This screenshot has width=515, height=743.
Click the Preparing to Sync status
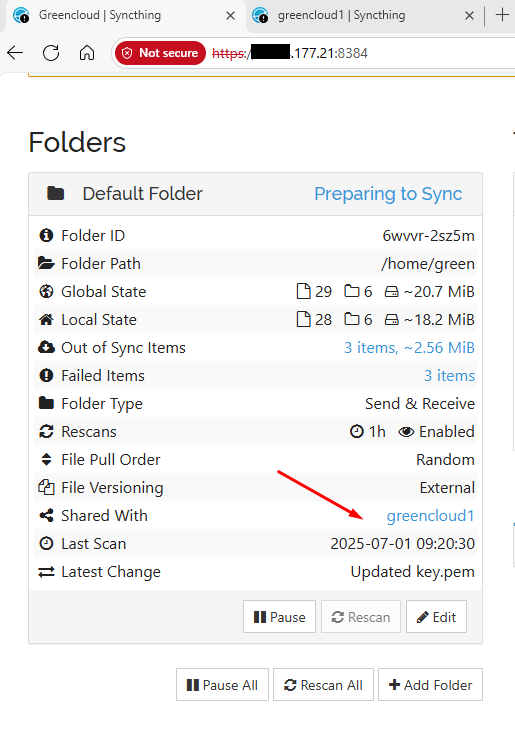tap(388, 194)
